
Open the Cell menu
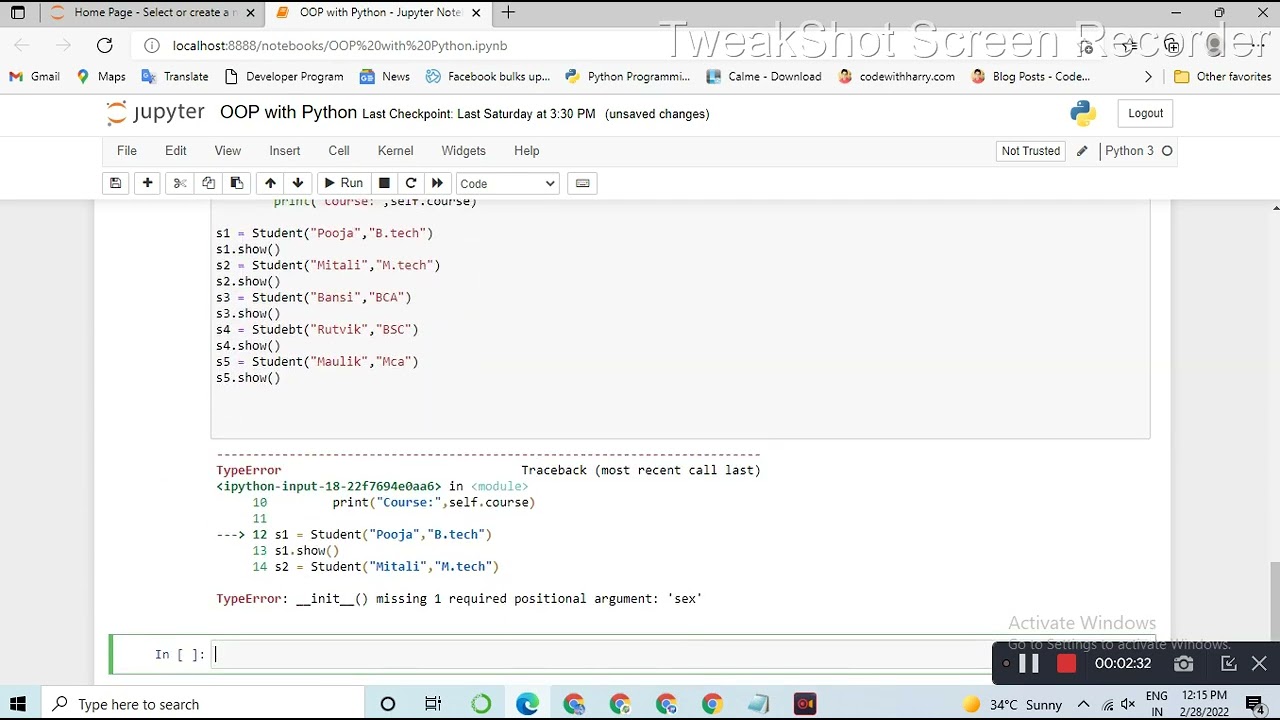click(x=339, y=151)
